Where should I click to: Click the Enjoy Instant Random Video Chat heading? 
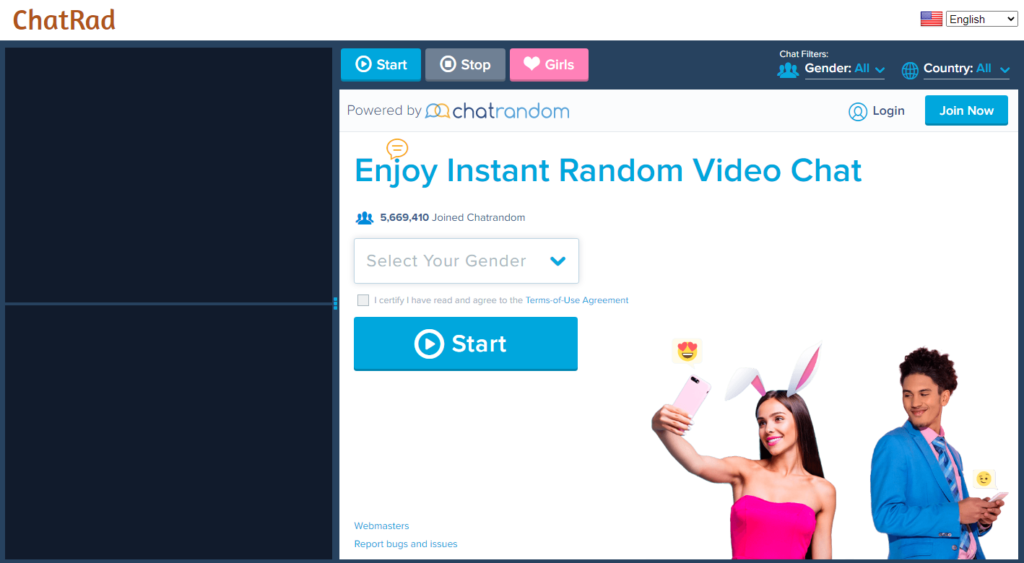[608, 170]
